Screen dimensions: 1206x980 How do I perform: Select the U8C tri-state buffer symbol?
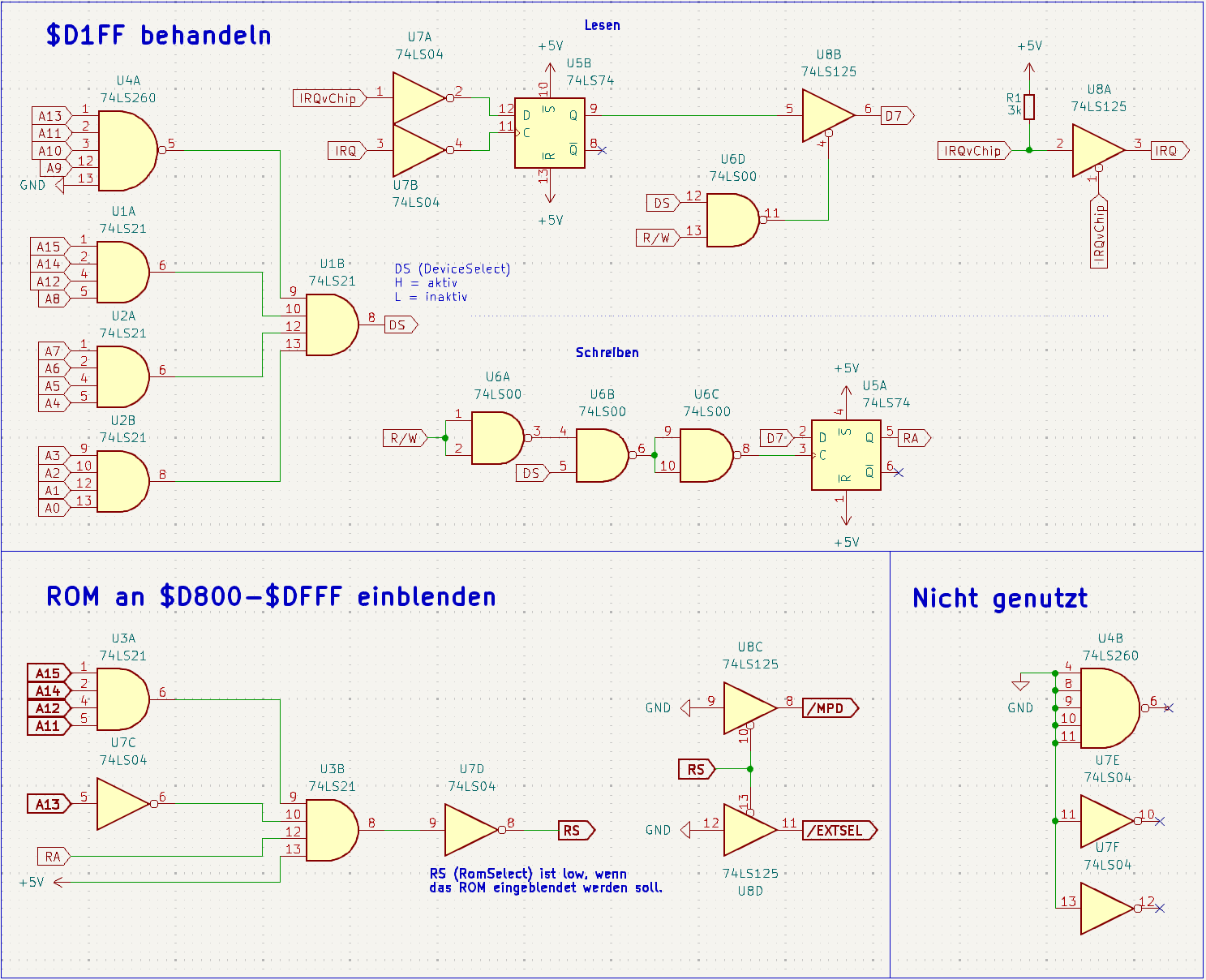click(x=749, y=707)
